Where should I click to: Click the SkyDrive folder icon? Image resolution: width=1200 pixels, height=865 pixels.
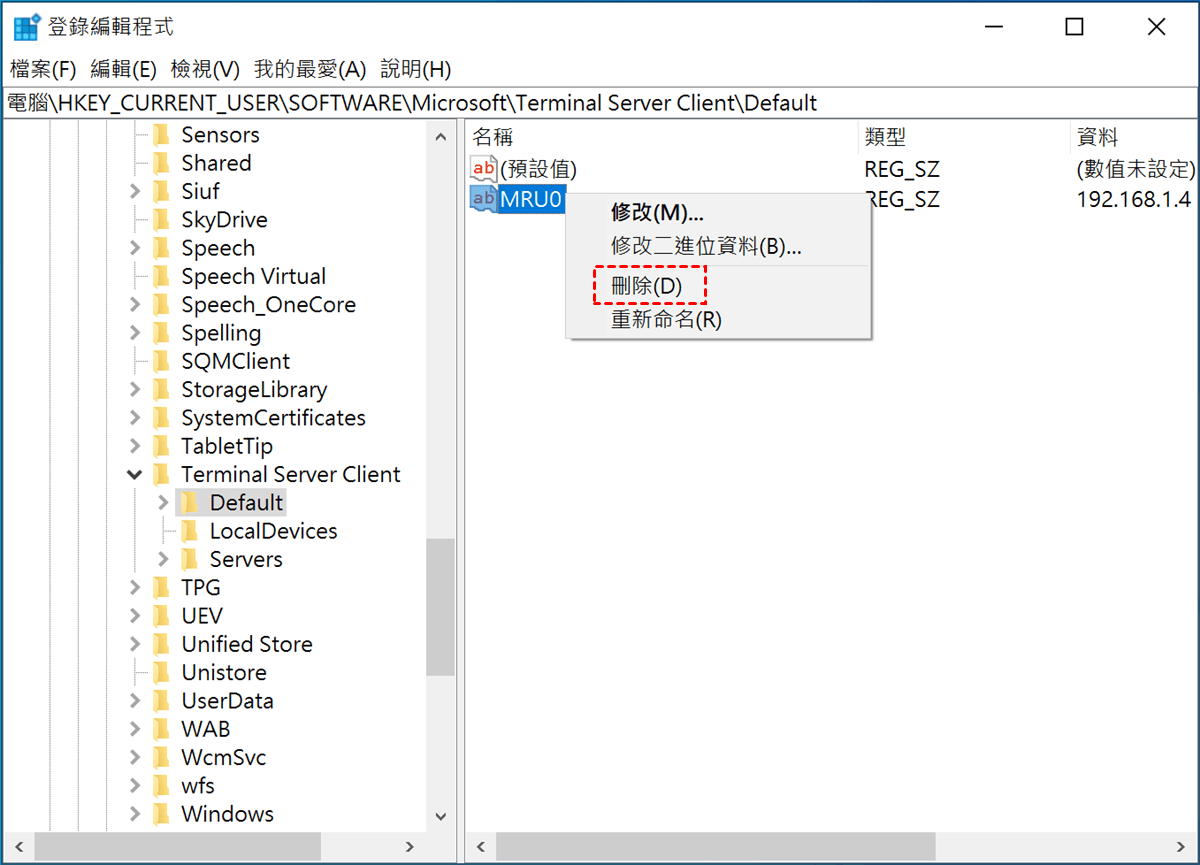tap(161, 220)
